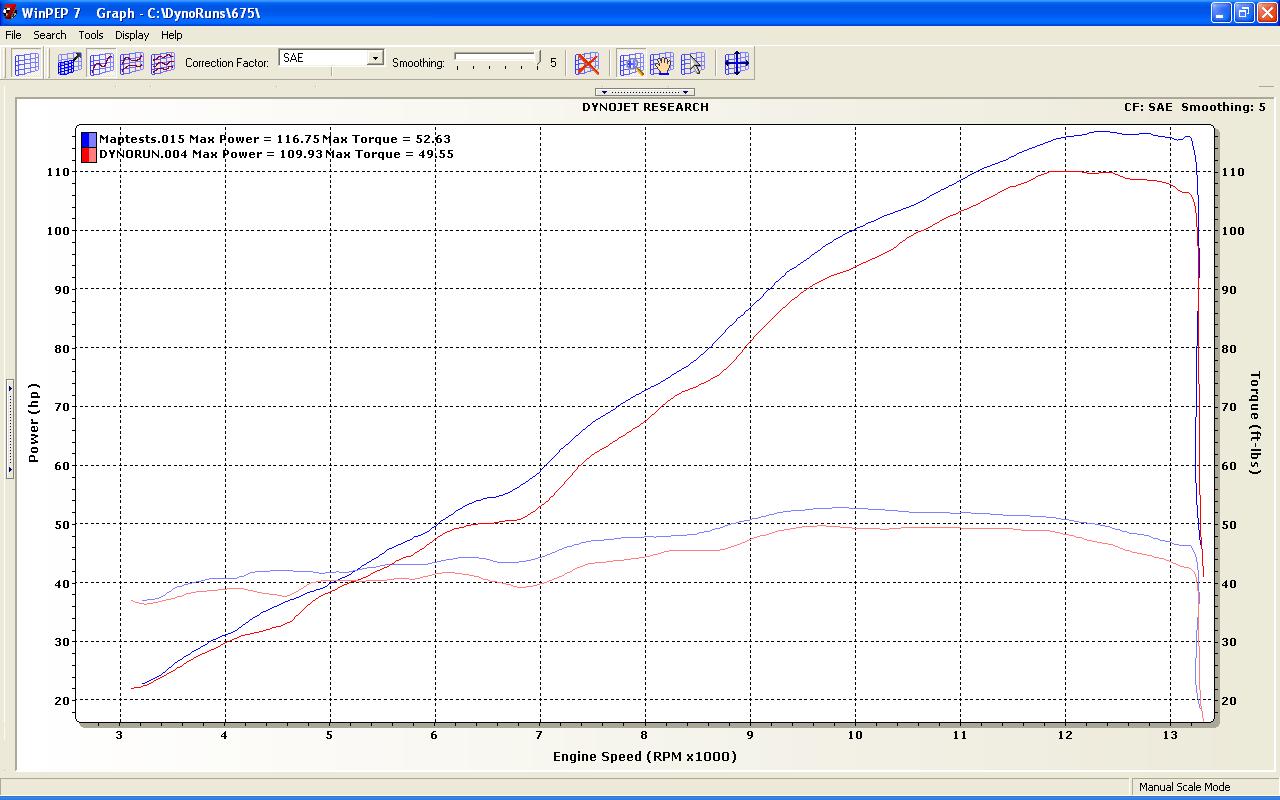Open the Search menu
This screenshot has height=800, width=1280.
(x=50, y=35)
